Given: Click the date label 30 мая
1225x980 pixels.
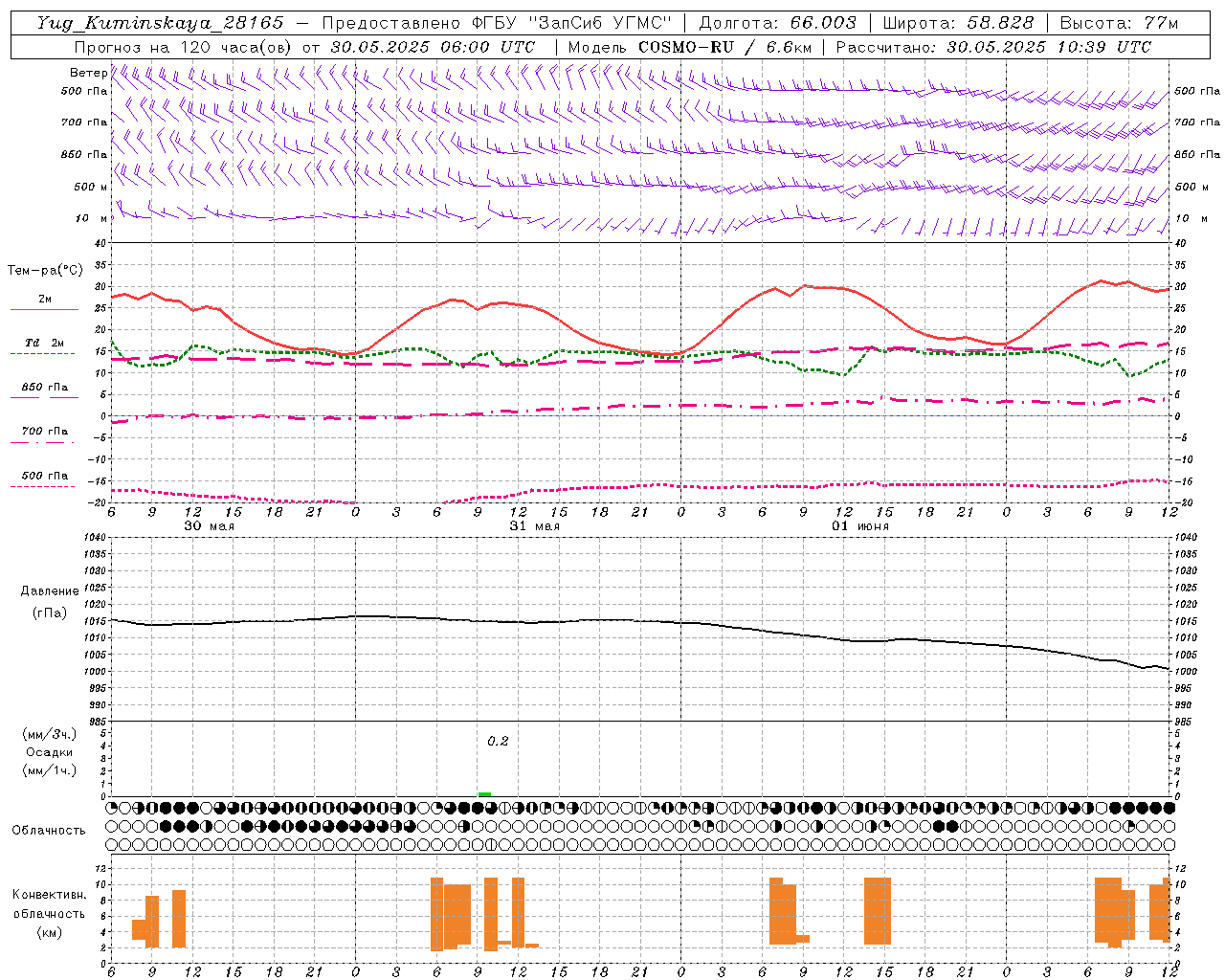Looking at the screenshot, I should point(209,525).
